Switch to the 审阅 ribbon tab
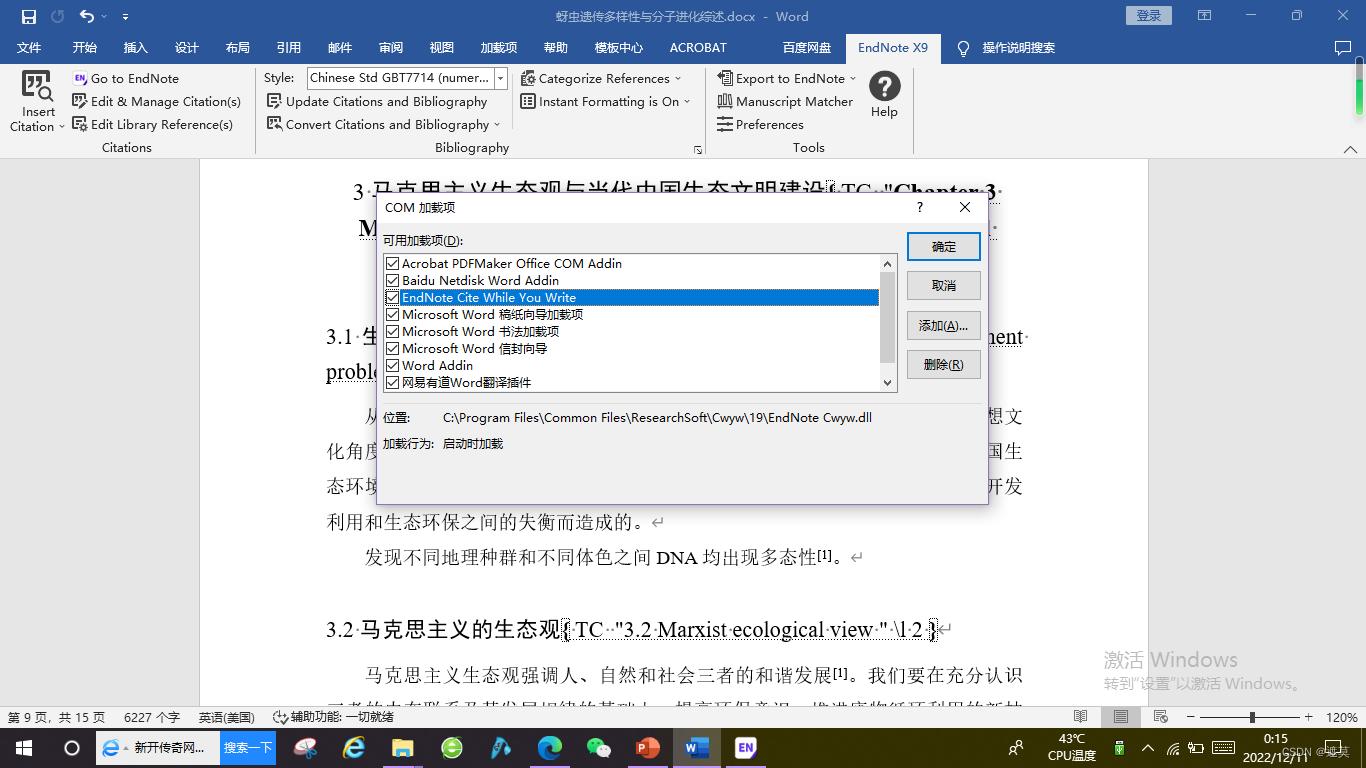1366x768 pixels. [391, 47]
